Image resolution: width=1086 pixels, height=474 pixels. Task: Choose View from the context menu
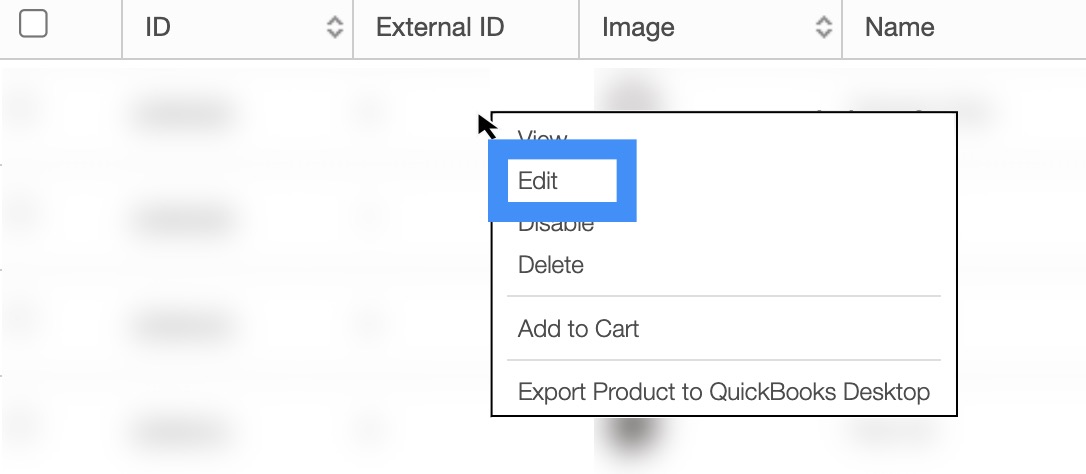click(543, 137)
